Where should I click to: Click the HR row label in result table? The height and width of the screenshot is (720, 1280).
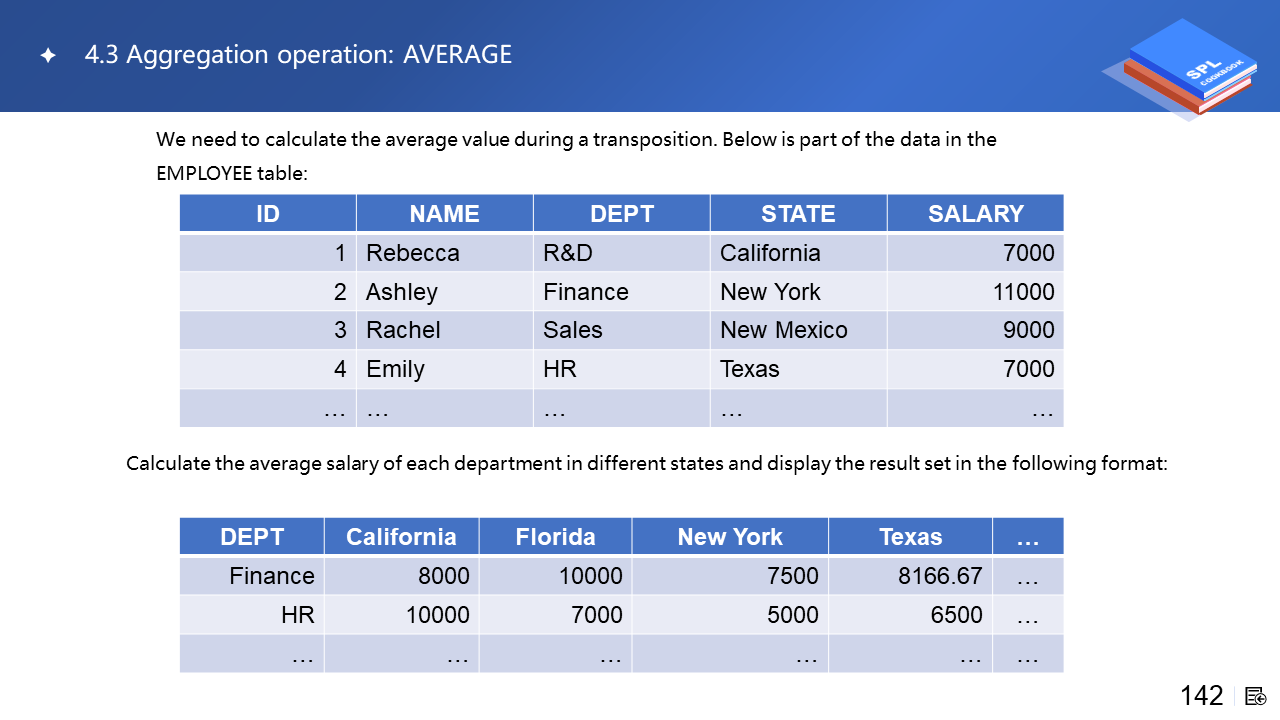[297, 615]
